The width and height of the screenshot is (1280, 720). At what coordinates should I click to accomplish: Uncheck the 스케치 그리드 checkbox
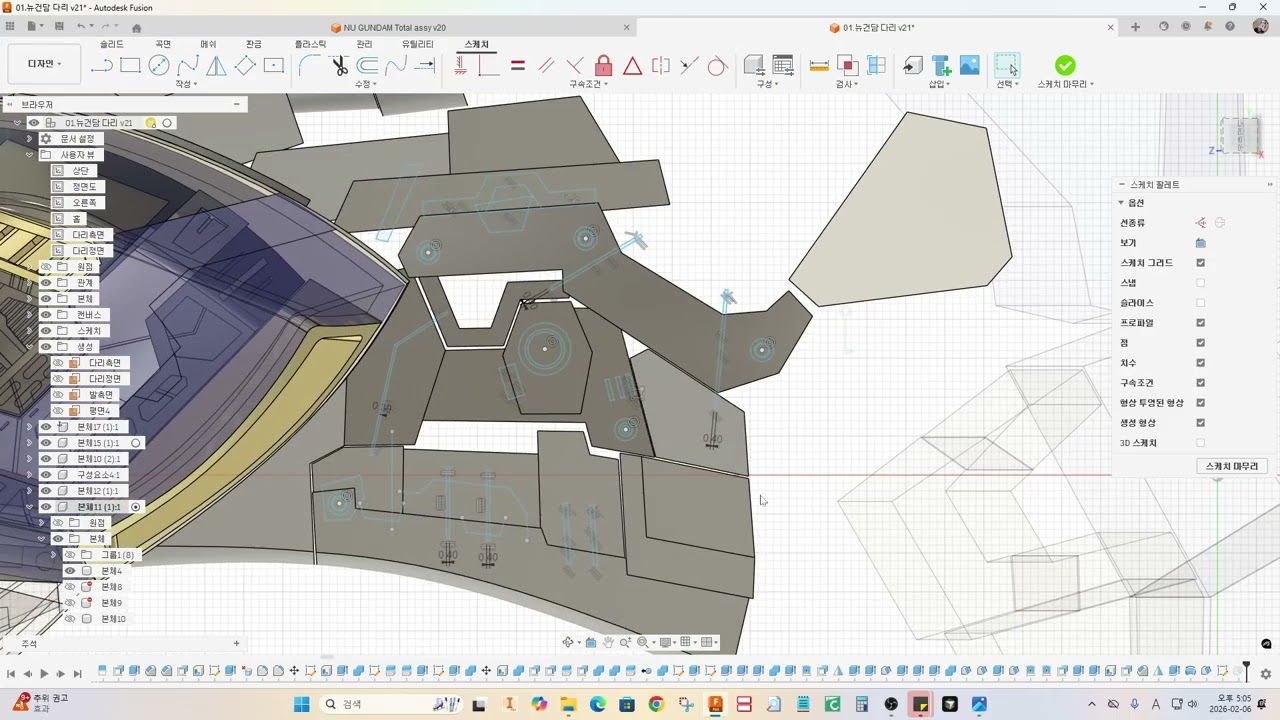(x=1200, y=263)
